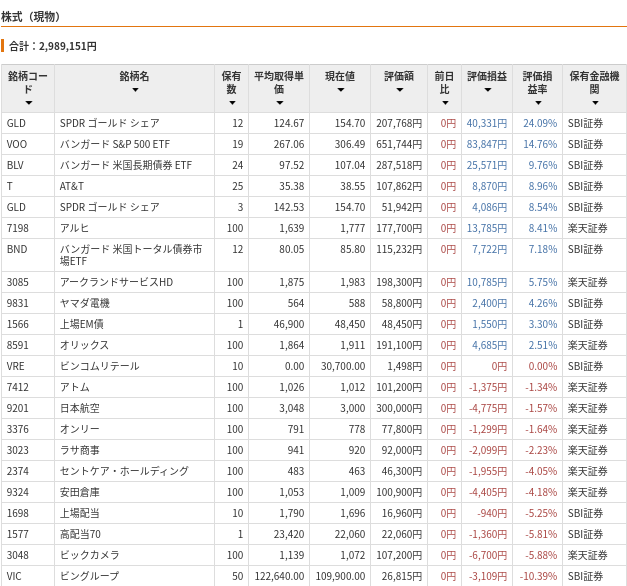
Task: Click アークランドサービスHD stock name
Action: pos(116,282)
